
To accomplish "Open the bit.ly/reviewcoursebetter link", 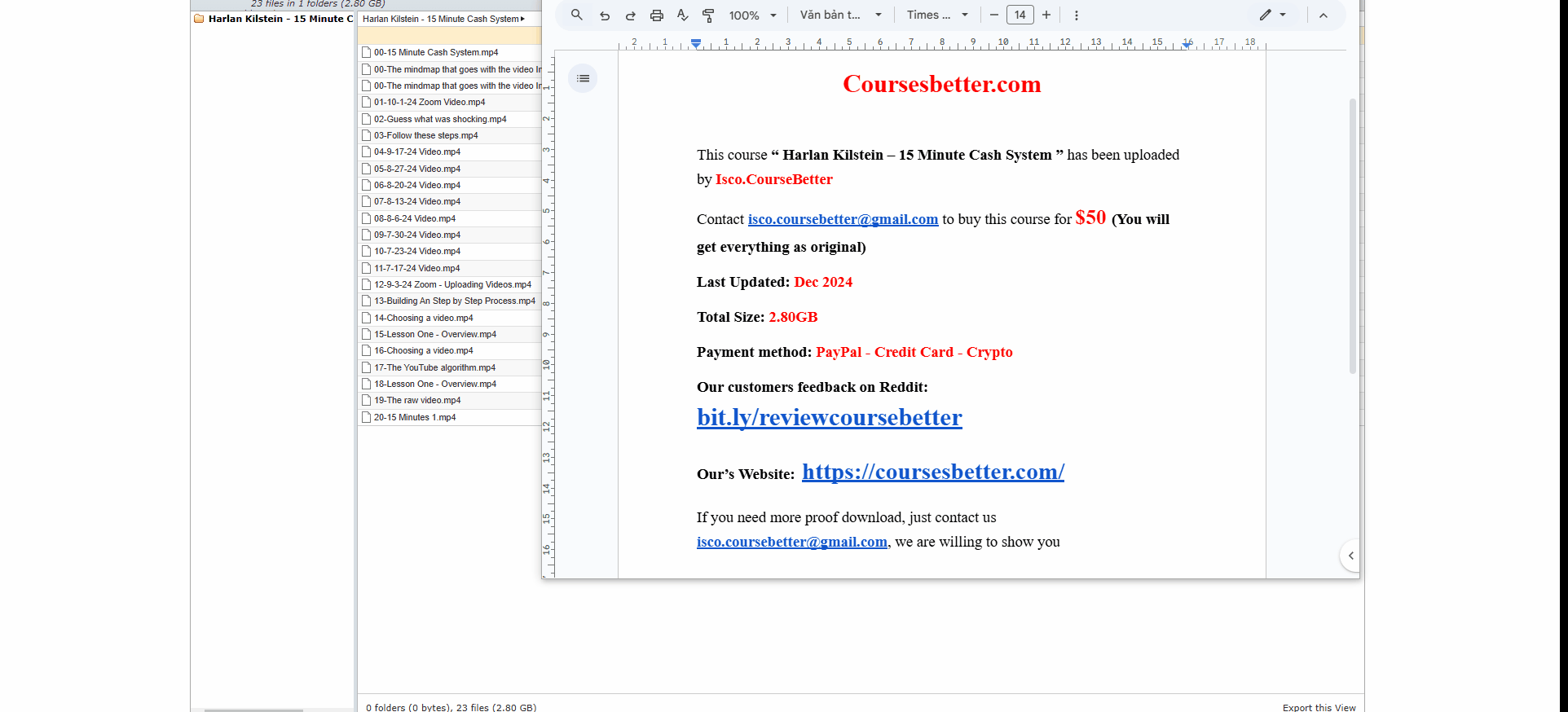I will [x=829, y=418].
